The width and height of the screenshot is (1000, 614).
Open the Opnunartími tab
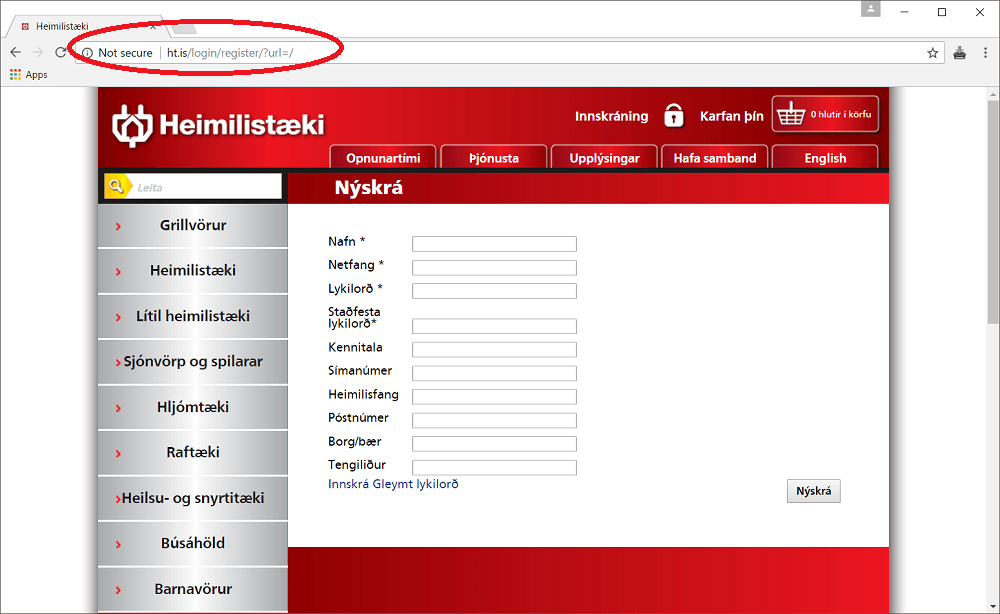[383, 157]
